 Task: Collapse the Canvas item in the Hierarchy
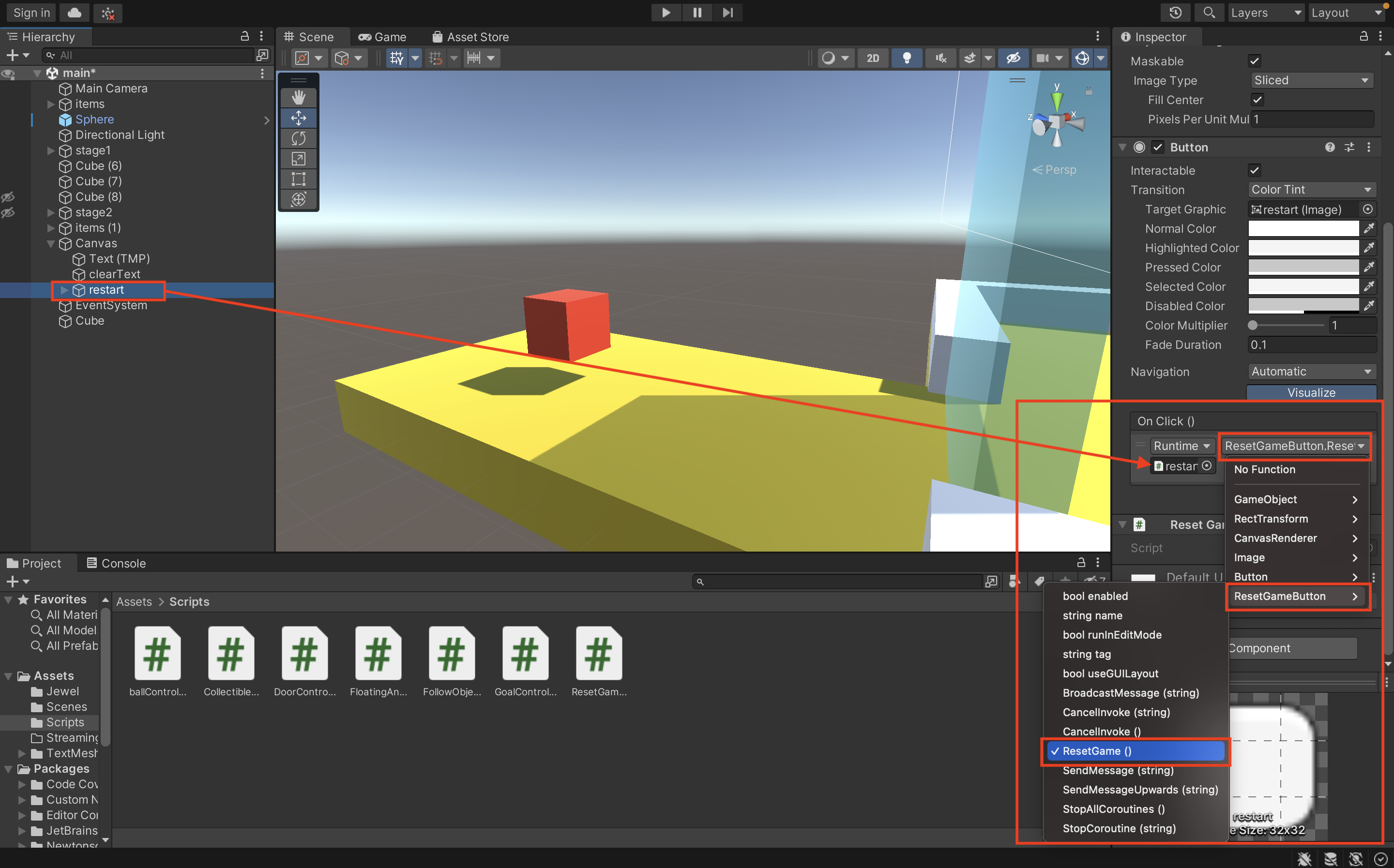click(52, 243)
